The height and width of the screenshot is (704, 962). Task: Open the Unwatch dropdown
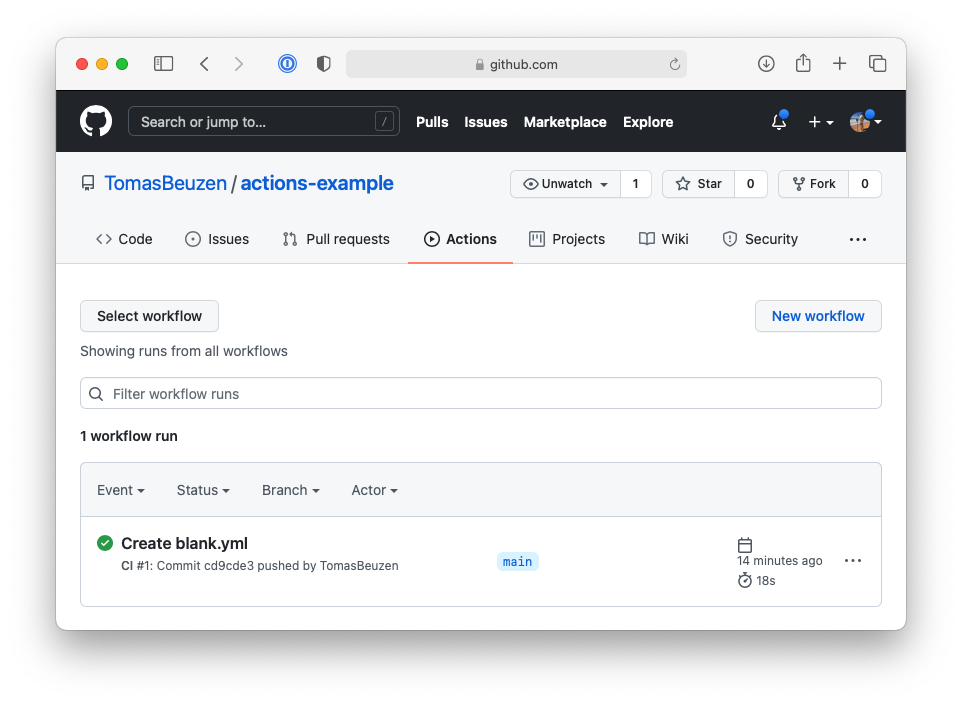click(565, 184)
